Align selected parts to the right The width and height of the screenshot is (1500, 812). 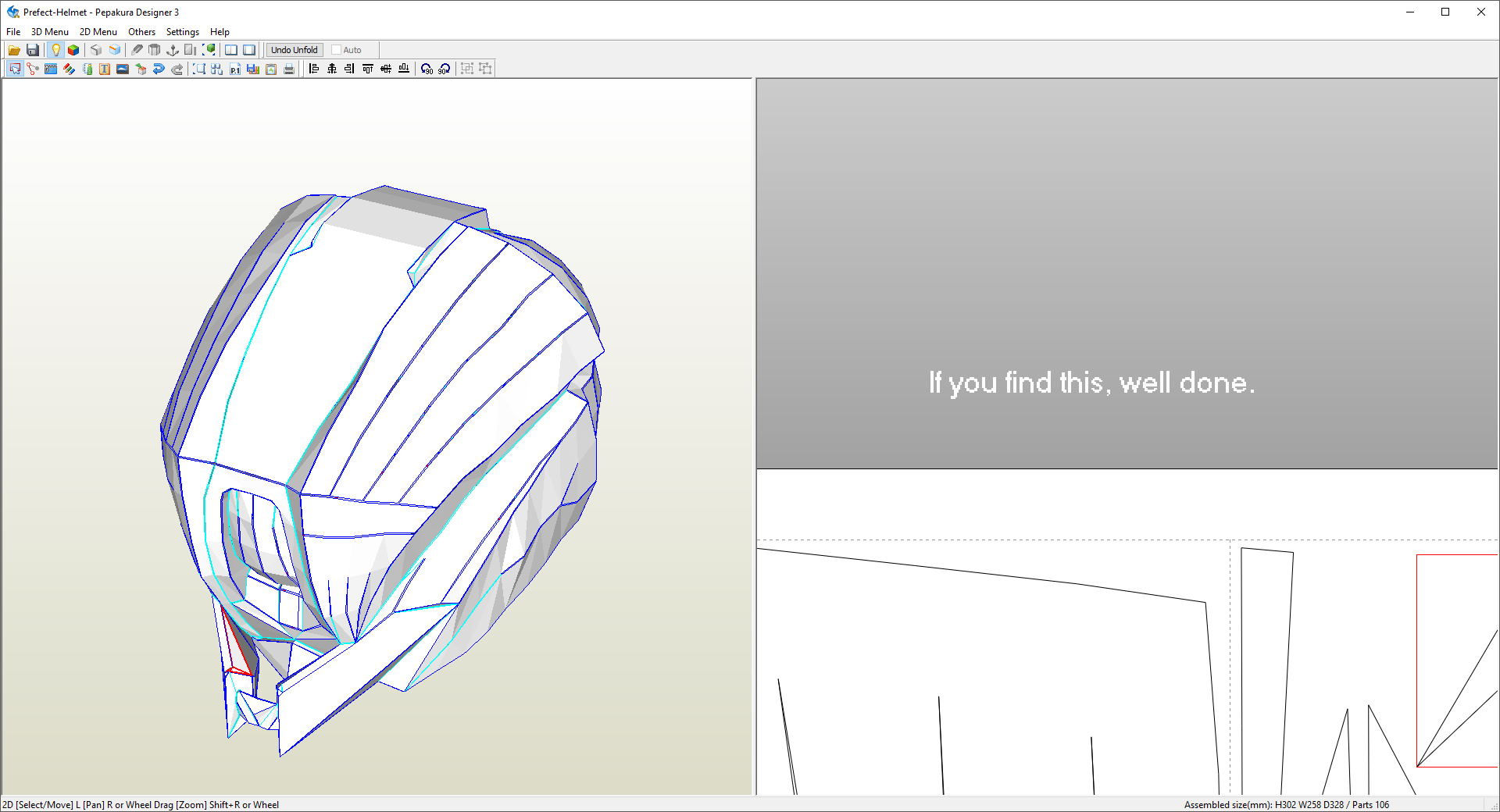click(350, 69)
